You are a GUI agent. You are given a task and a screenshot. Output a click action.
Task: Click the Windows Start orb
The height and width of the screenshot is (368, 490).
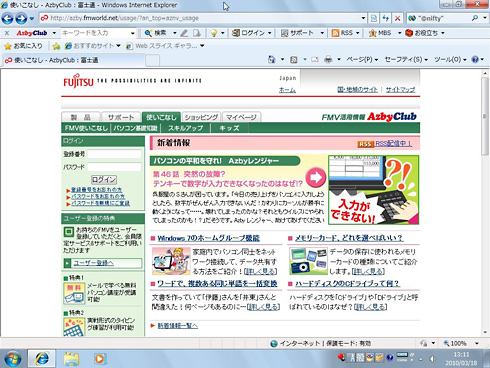13,359
